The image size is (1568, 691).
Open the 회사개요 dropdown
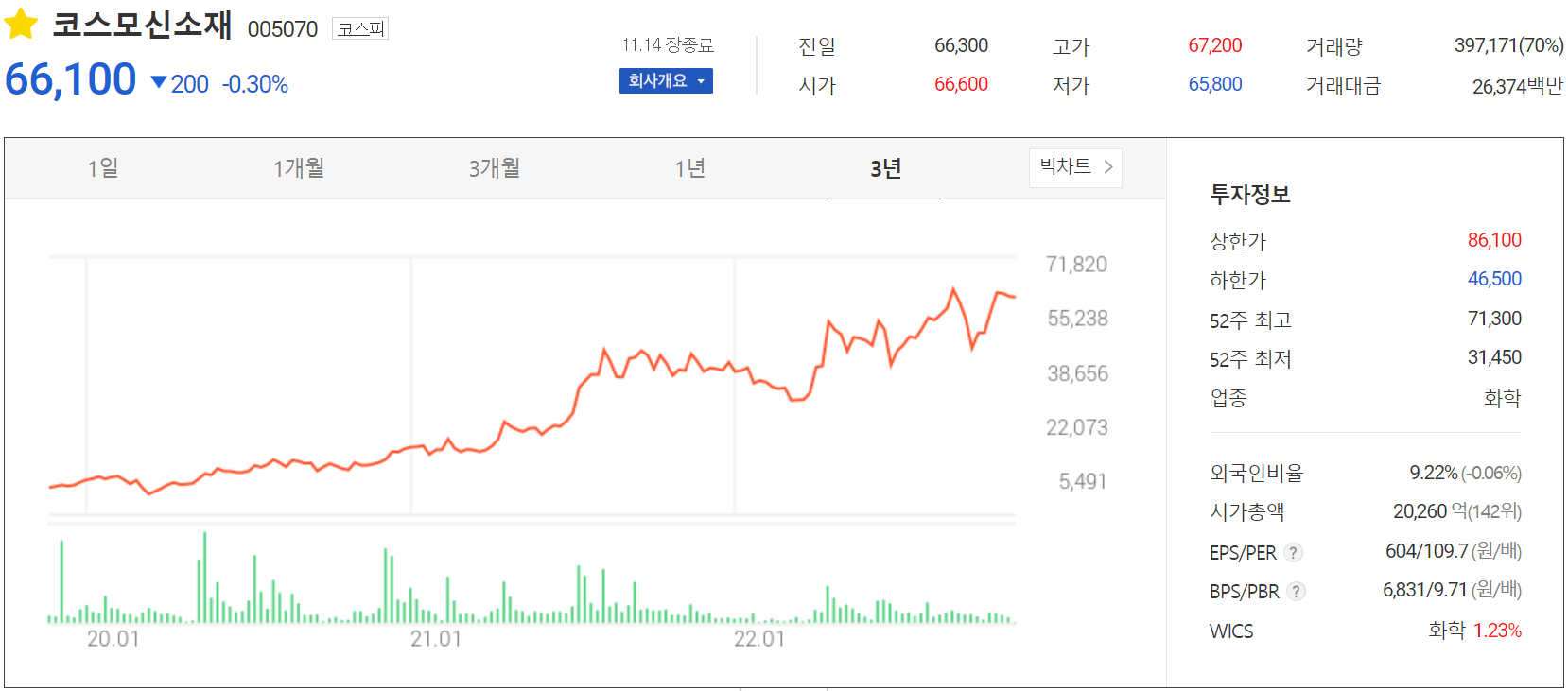point(666,81)
